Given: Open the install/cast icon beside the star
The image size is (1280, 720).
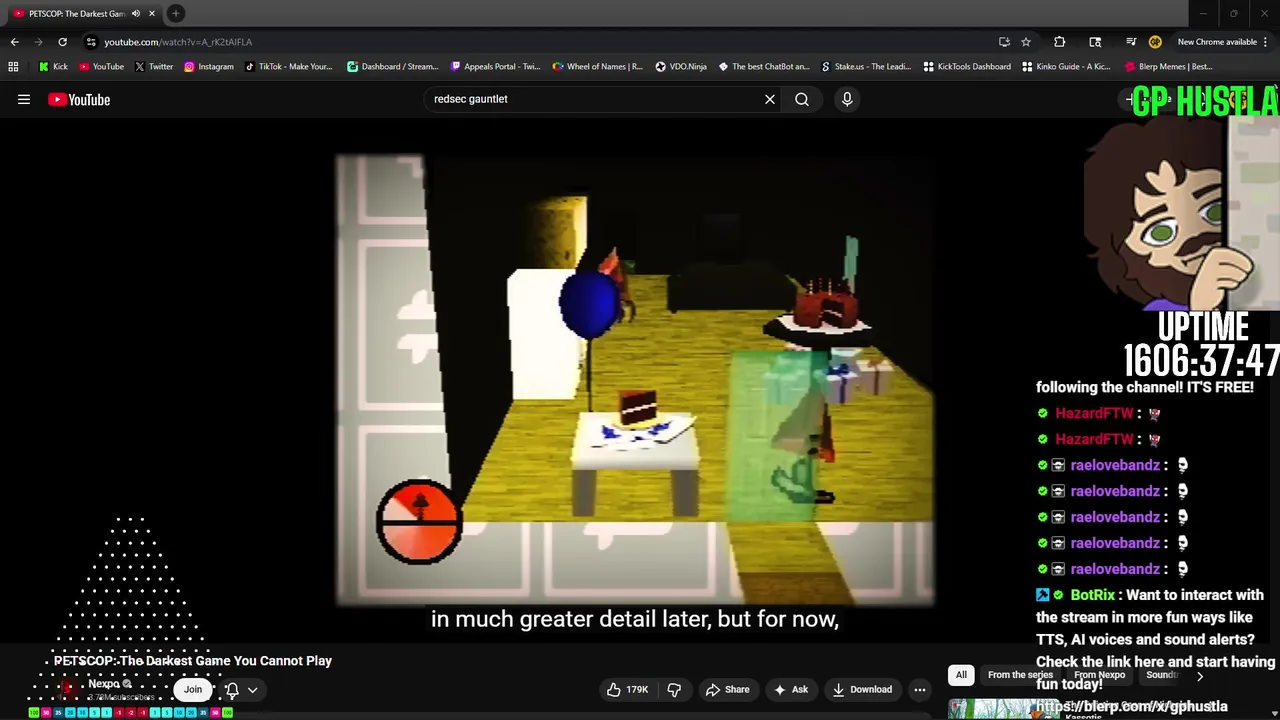Looking at the screenshot, I should 1004,42.
